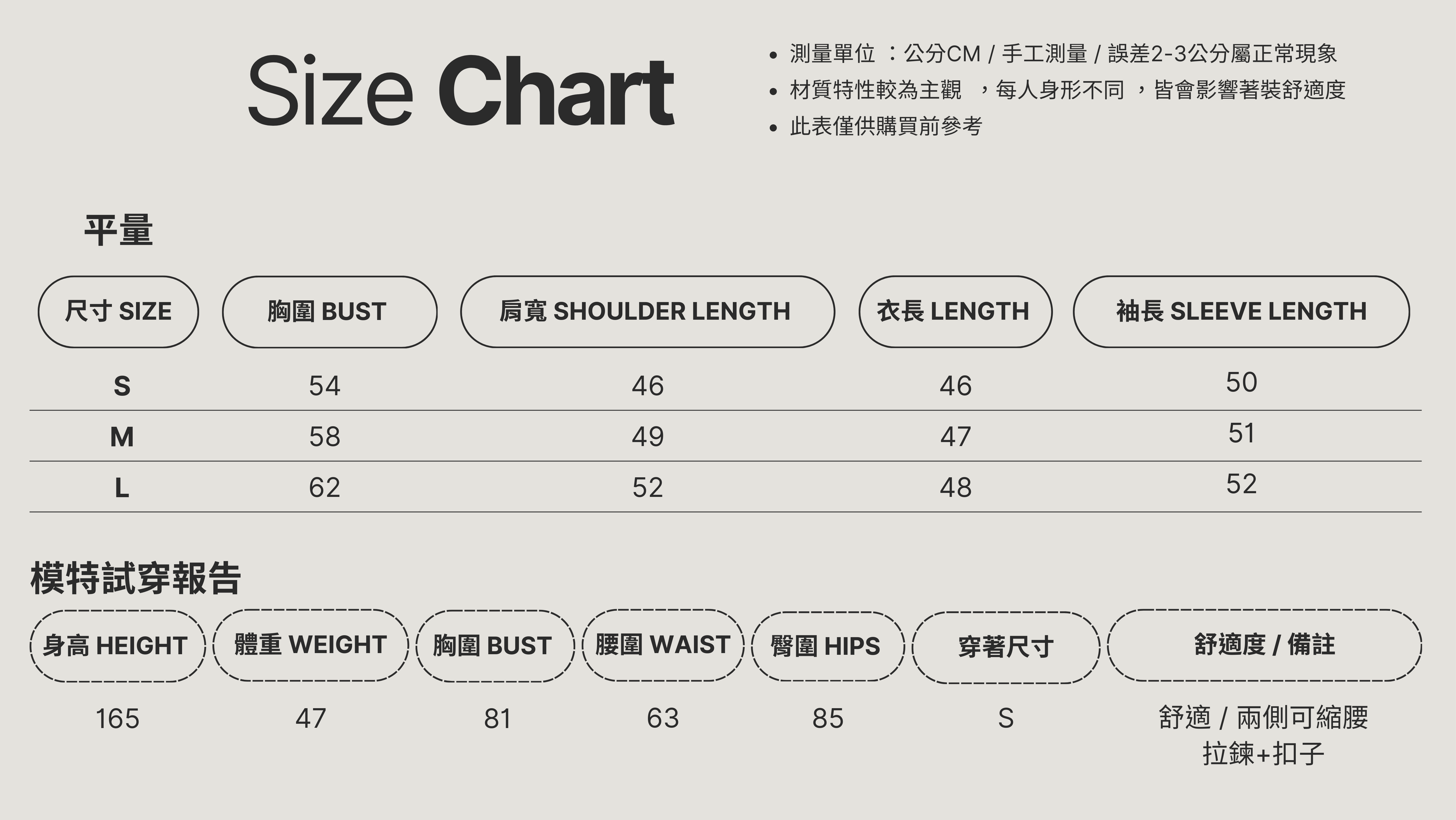1456x820 pixels.
Task: Click the Size Chart title
Action: (461, 90)
